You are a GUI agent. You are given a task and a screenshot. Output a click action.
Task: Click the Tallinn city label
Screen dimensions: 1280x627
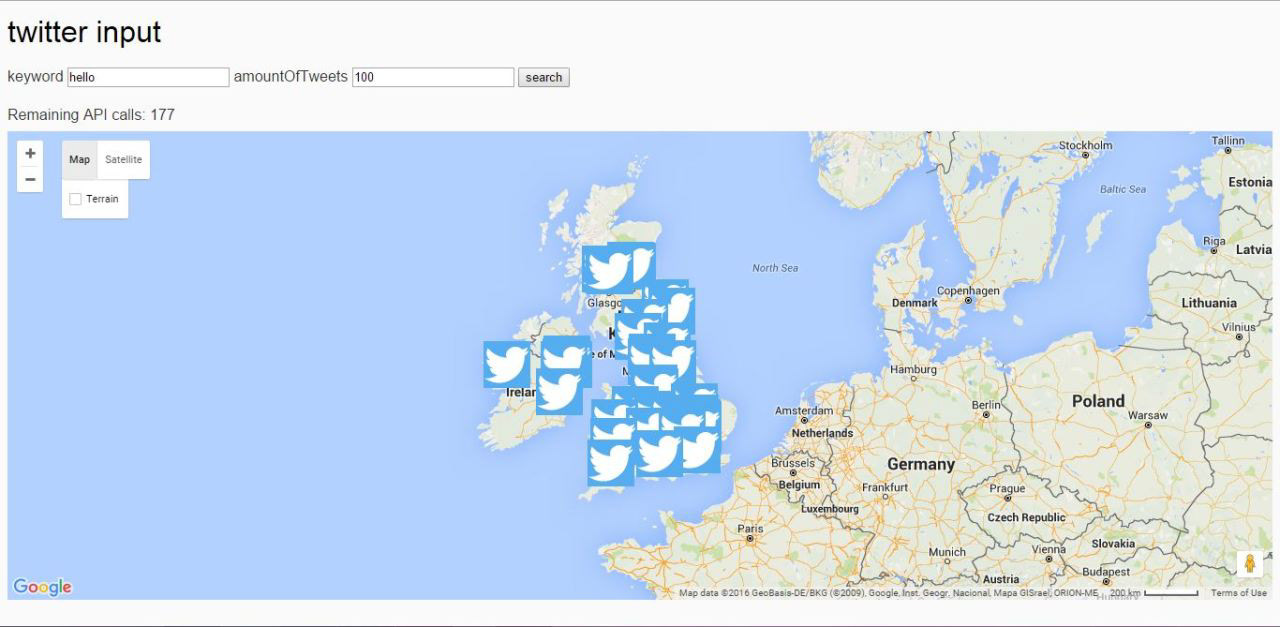[1228, 141]
